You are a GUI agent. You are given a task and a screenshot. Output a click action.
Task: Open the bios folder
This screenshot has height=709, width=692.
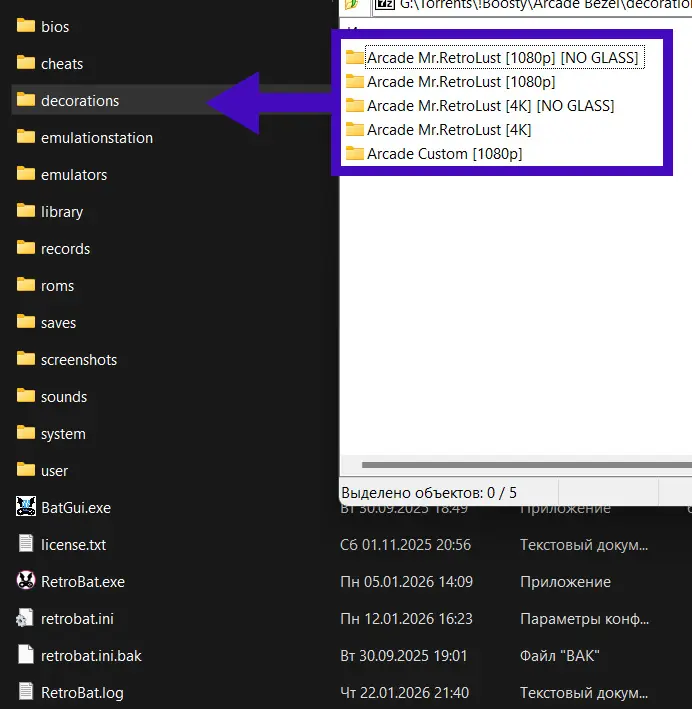pos(55,27)
